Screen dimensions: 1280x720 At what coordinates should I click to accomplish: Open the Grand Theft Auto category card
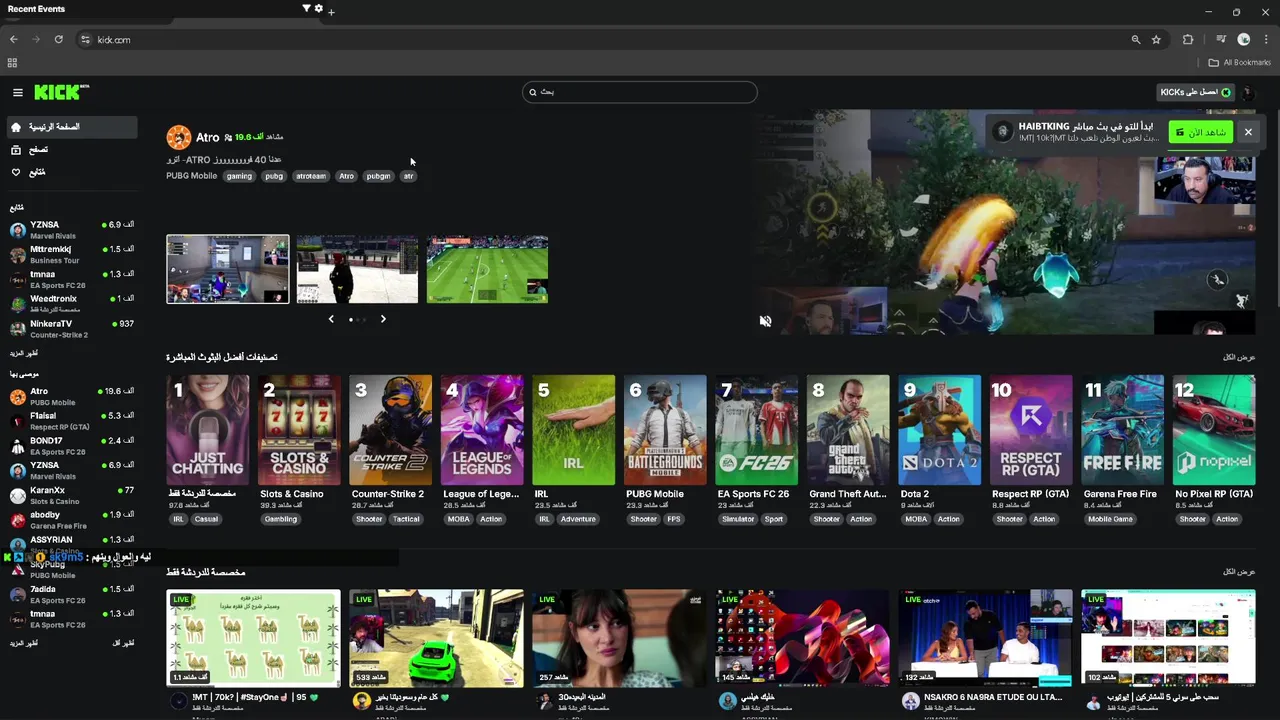click(848, 430)
